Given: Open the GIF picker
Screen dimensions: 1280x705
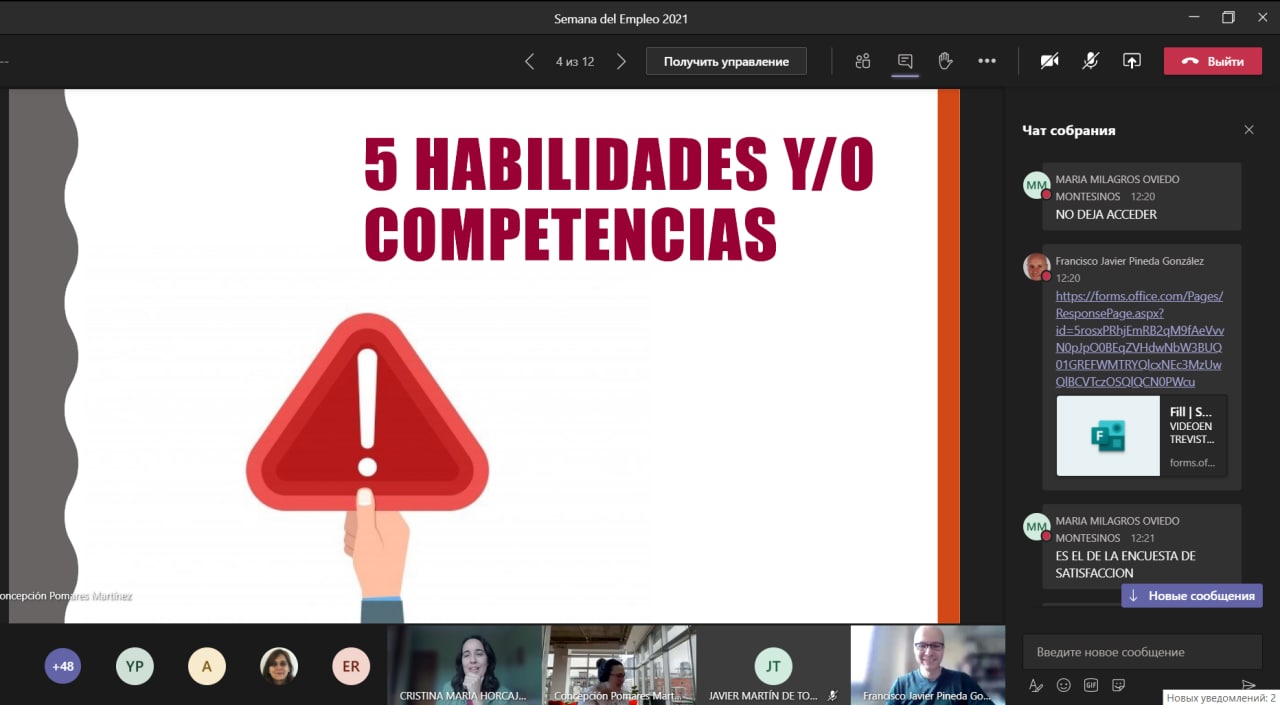Looking at the screenshot, I should pyautogui.click(x=1091, y=685).
